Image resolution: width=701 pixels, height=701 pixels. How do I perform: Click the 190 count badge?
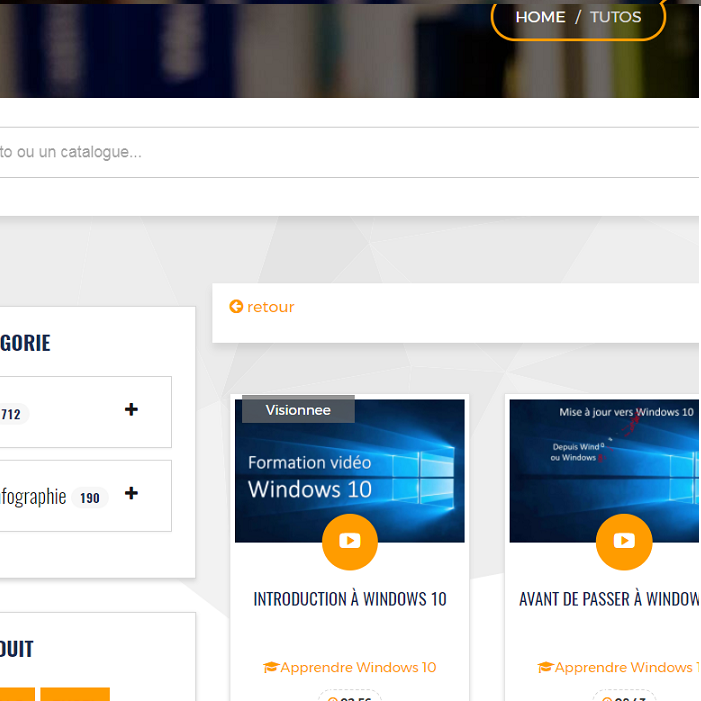click(90, 498)
